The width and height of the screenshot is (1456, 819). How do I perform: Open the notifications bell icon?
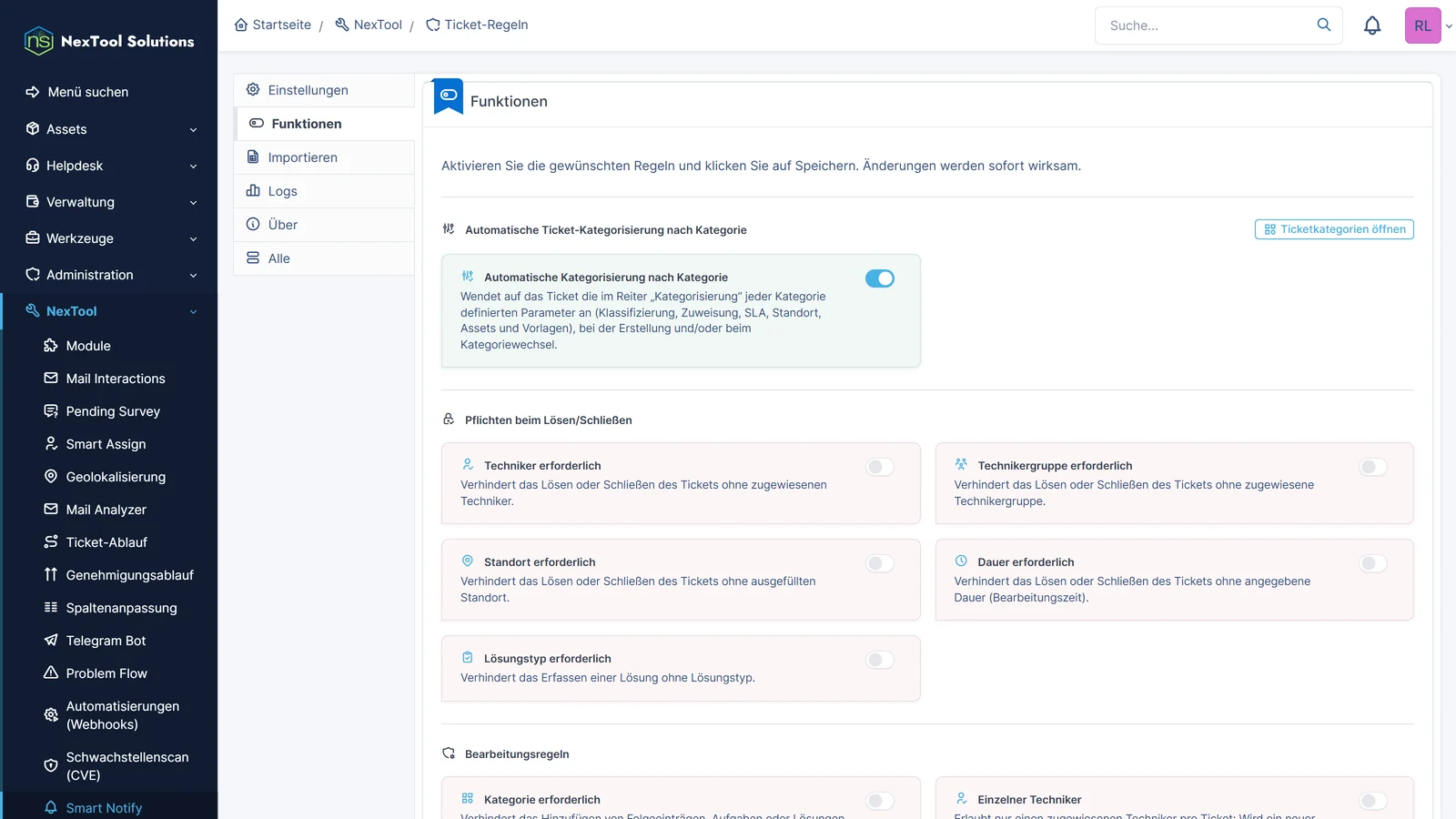click(x=1372, y=25)
